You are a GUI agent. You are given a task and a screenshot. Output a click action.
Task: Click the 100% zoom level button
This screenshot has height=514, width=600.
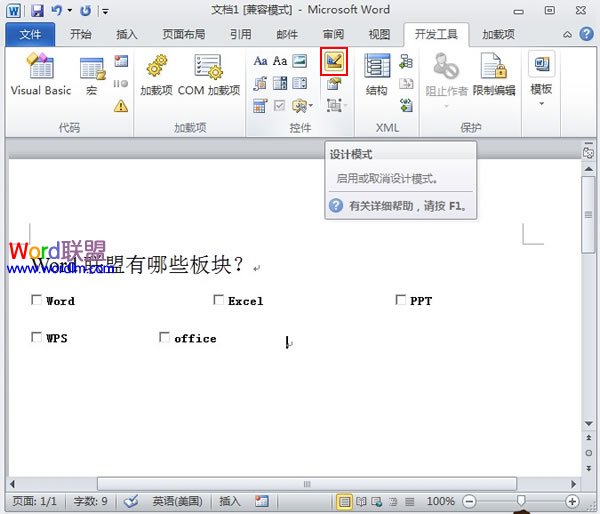click(440, 501)
